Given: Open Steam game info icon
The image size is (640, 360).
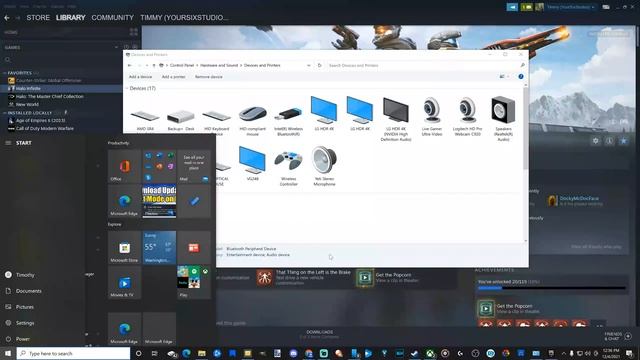Looking at the screenshot, I should 609,140.
